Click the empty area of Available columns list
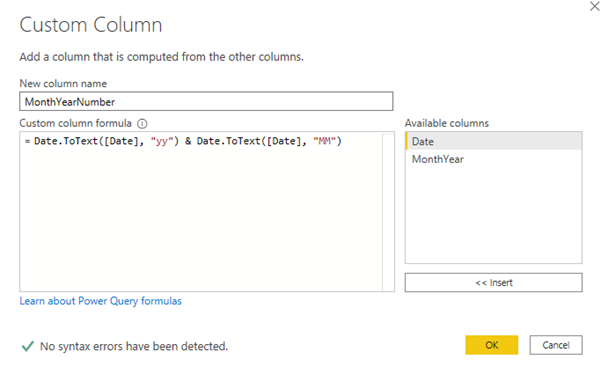Screen dimensions: 601x367 click(493, 215)
